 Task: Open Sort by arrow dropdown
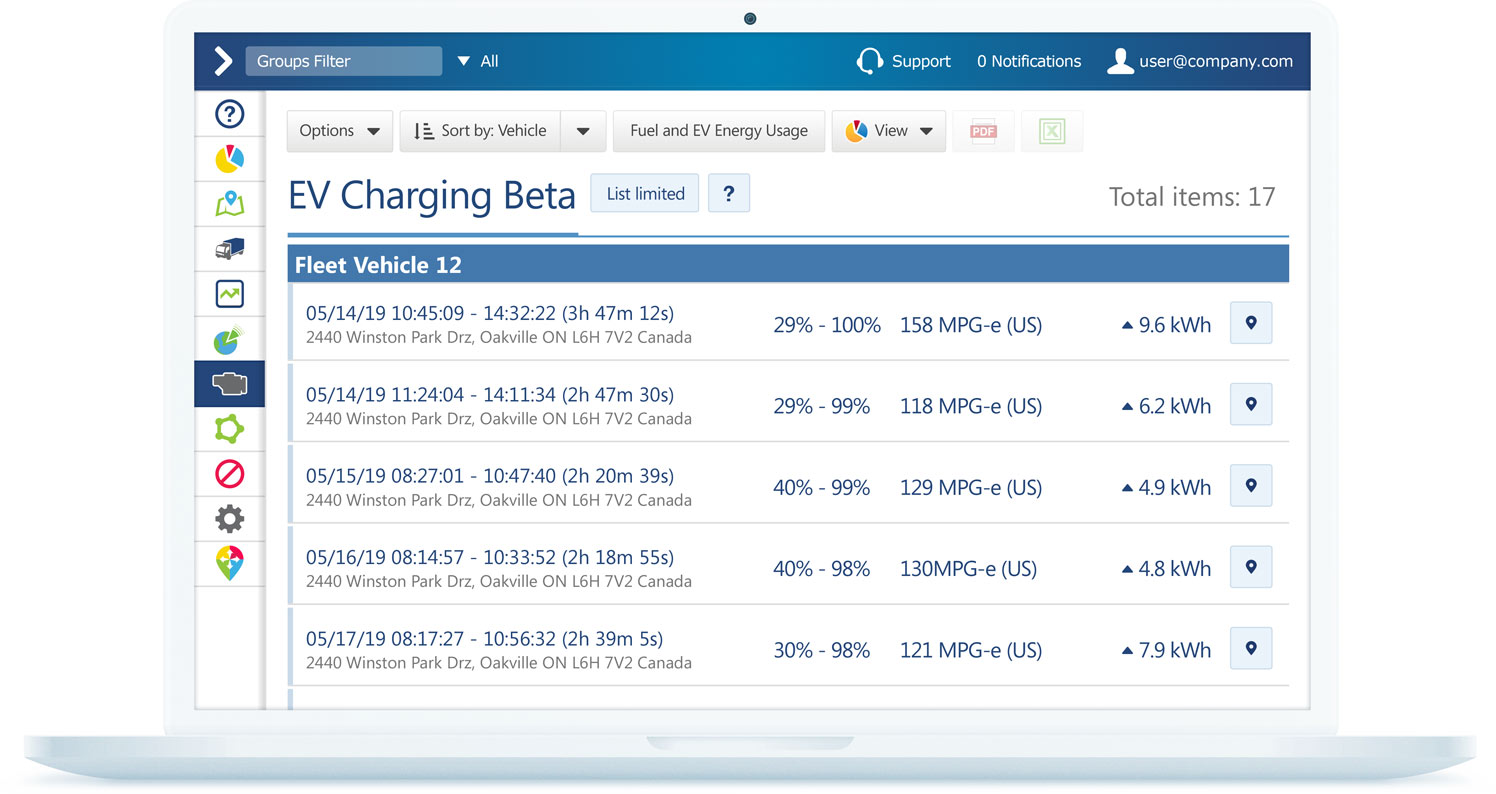pyautogui.click(x=583, y=131)
